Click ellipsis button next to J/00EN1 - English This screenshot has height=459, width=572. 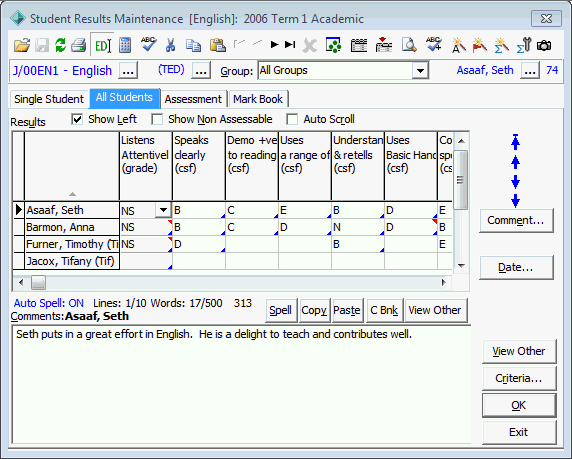click(128, 71)
